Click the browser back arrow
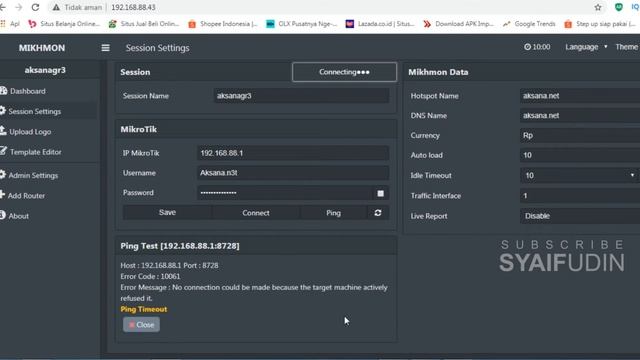Image resolution: width=640 pixels, height=360 pixels. tap(3, 7)
